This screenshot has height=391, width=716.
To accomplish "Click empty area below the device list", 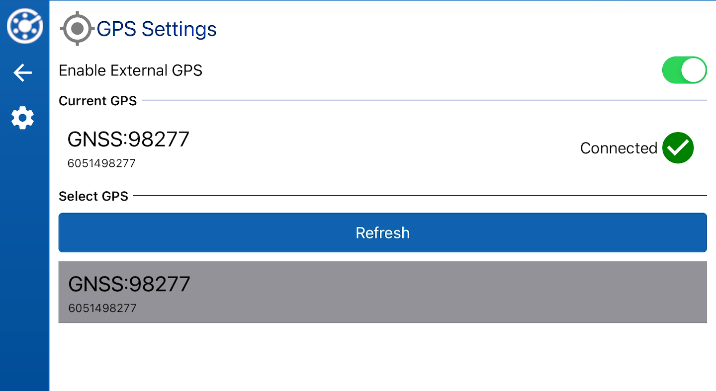I will tap(383, 357).
